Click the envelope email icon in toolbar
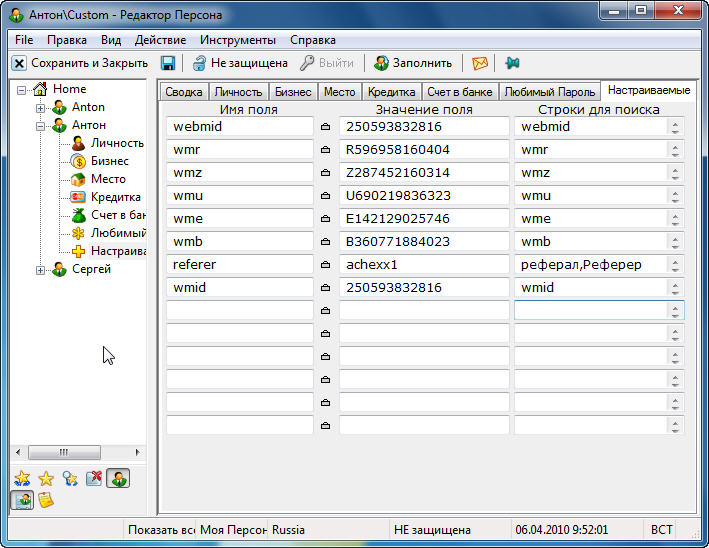Screen dimensions: 709x548 point(479,63)
